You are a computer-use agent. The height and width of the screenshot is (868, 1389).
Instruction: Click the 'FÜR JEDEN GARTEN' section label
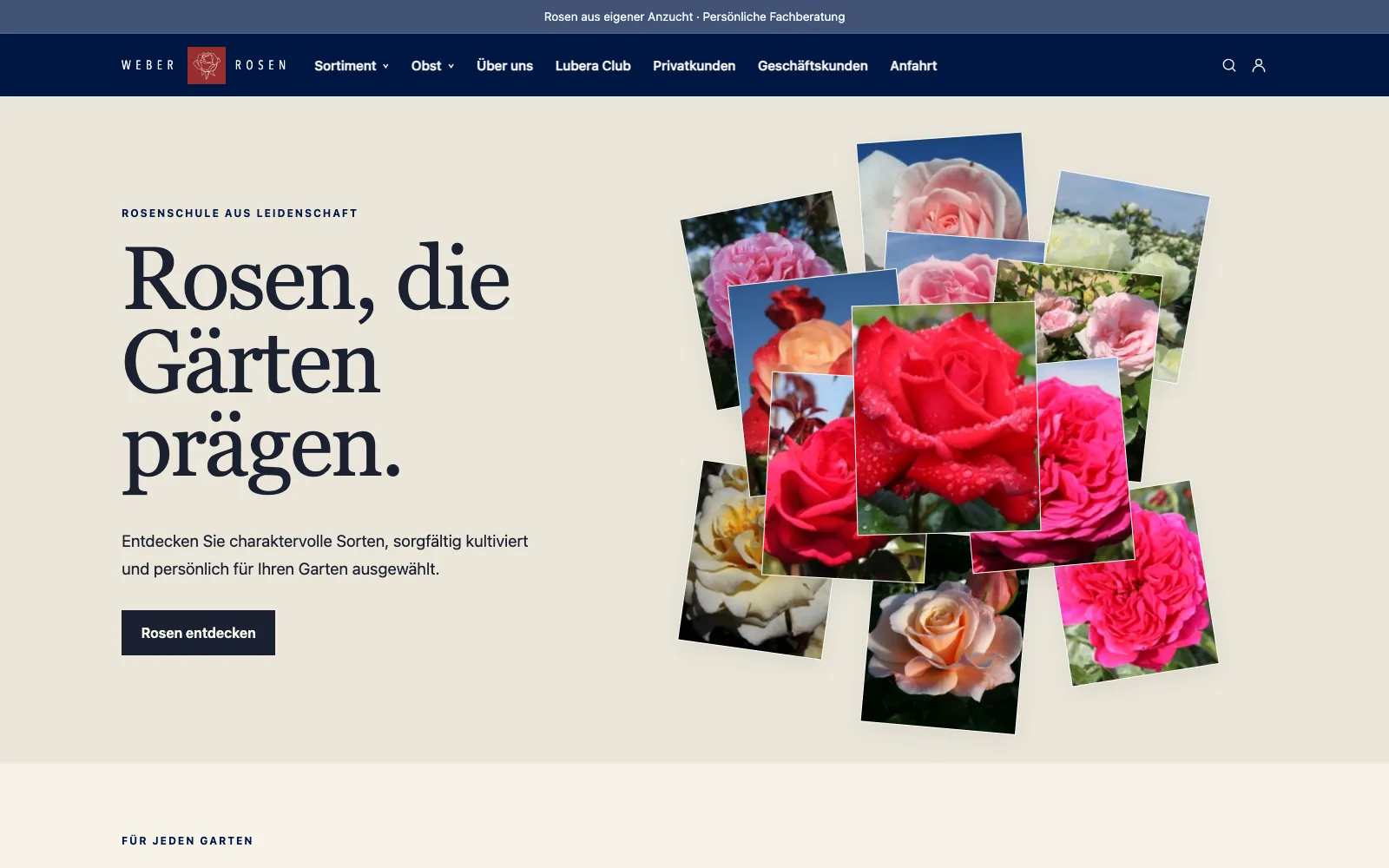[x=188, y=840]
